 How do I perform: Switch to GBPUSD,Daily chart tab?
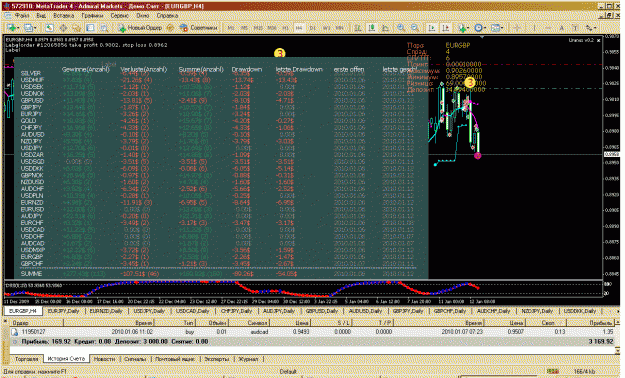pyautogui.click(x=322, y=311)
